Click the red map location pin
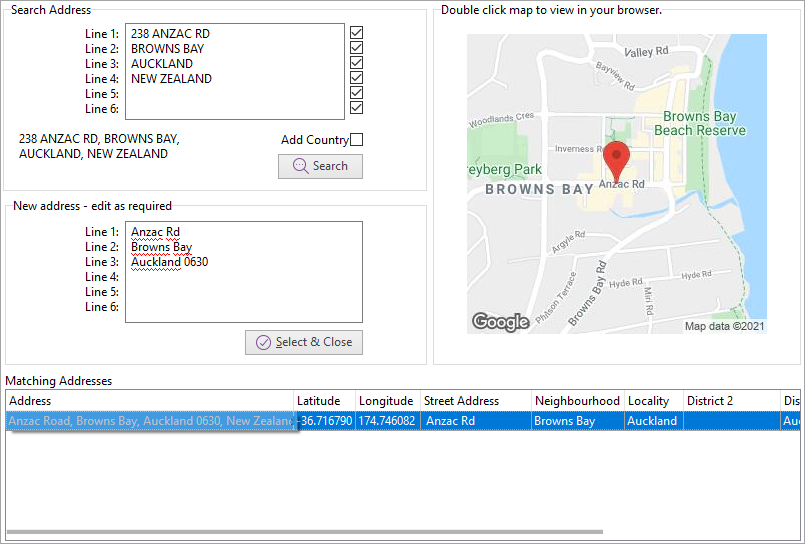 coord(618,158)
